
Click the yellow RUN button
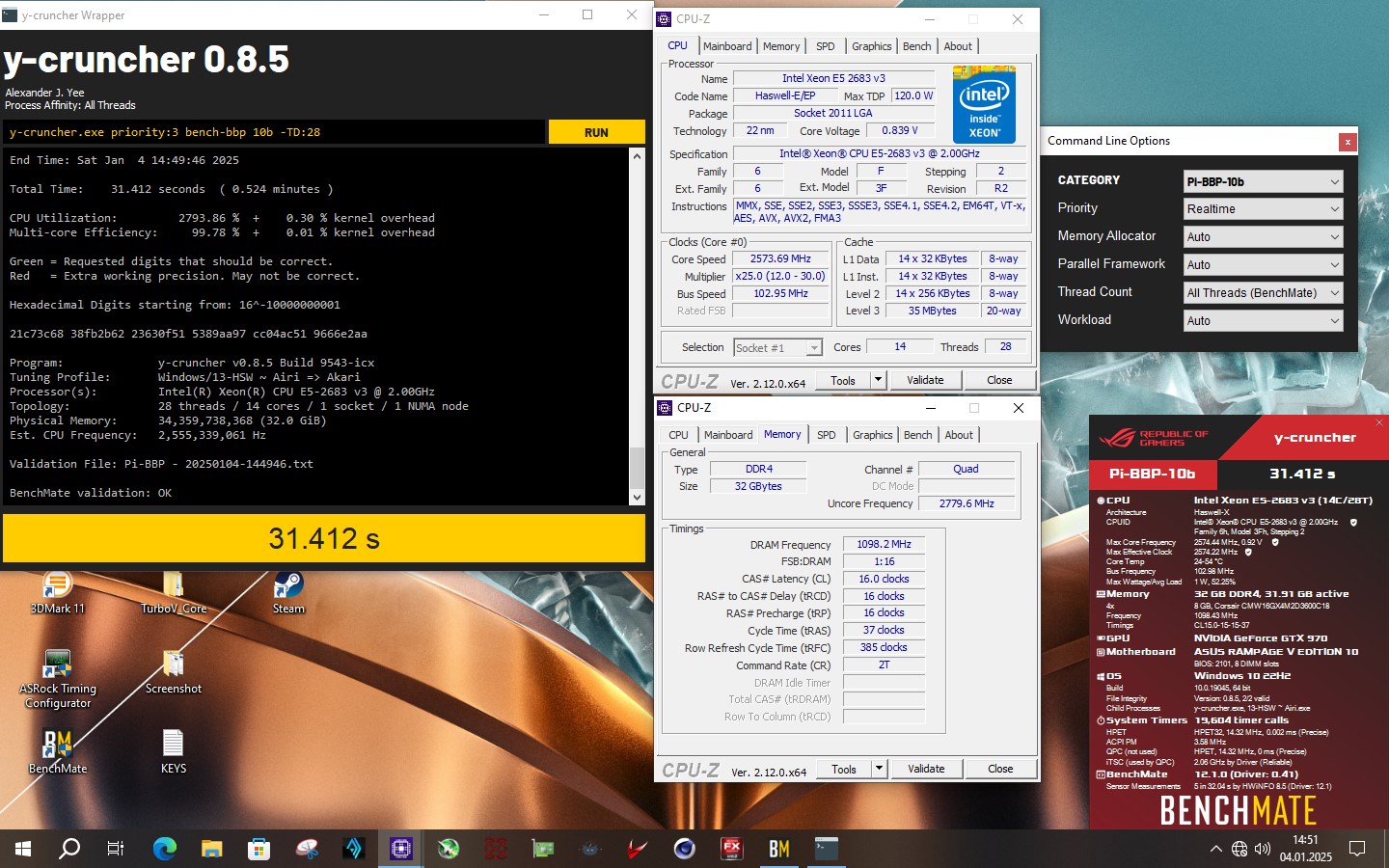tap(596, 132)
